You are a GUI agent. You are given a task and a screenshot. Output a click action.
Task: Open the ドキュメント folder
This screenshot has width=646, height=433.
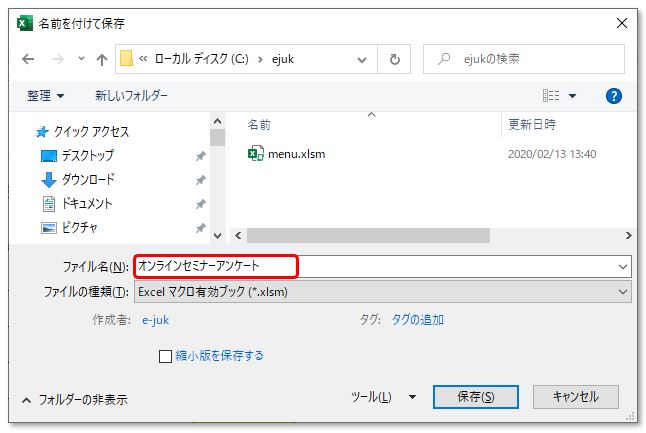click(87, 203)
